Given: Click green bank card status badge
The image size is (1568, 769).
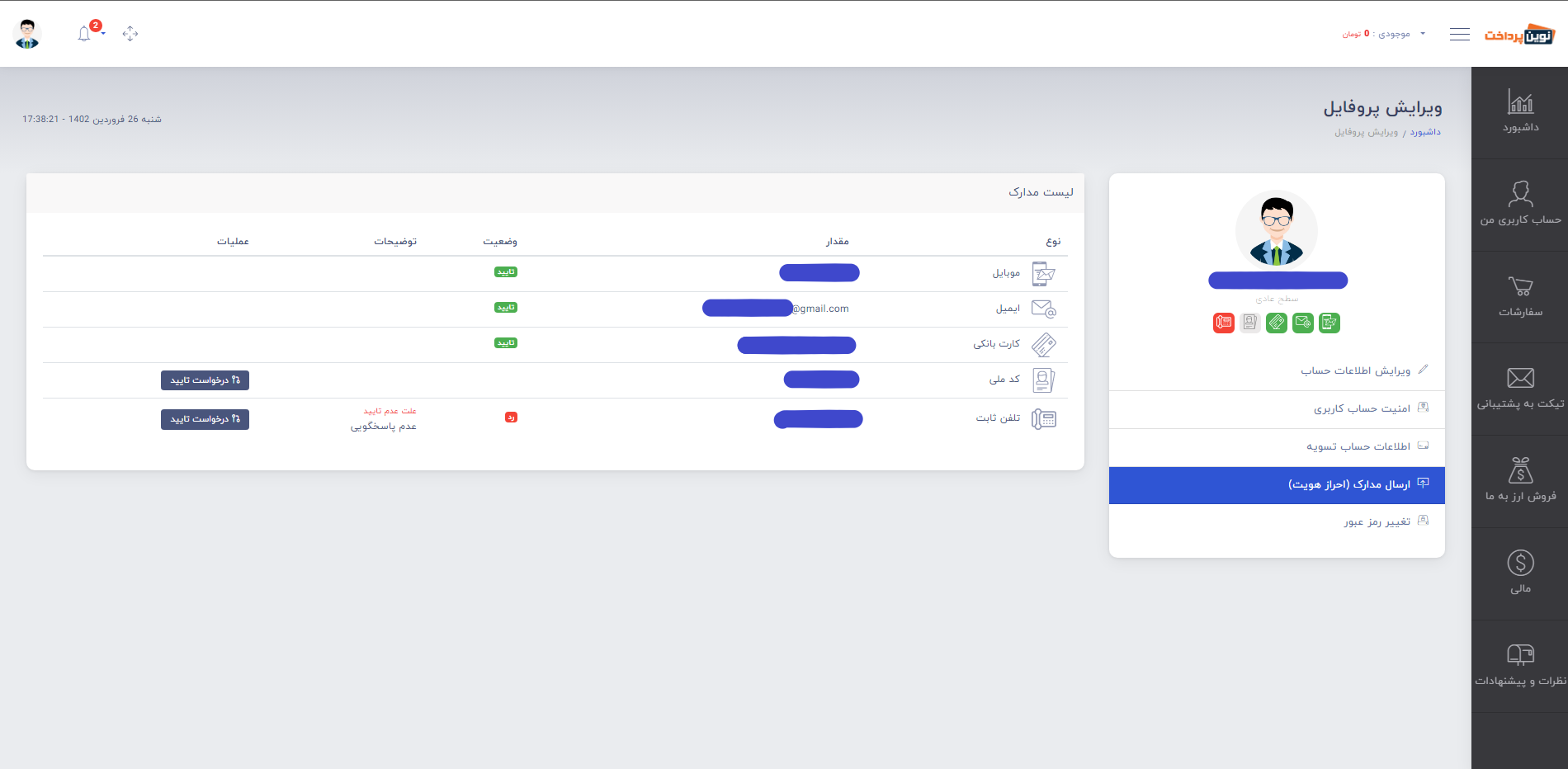Looking at the screenshot, I should [1277, 323].
